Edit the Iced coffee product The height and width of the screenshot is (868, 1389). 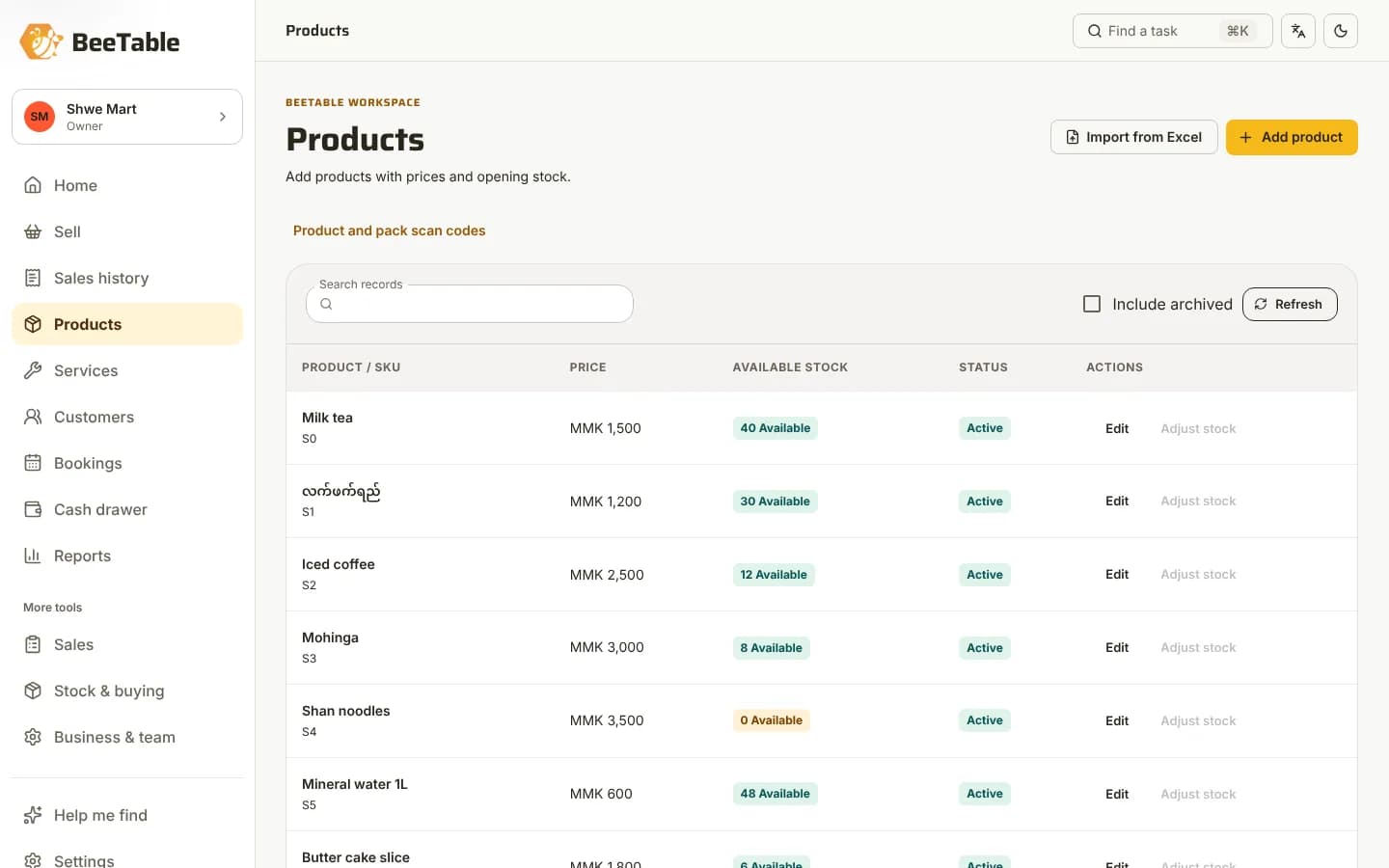[x=1117, y=575]
